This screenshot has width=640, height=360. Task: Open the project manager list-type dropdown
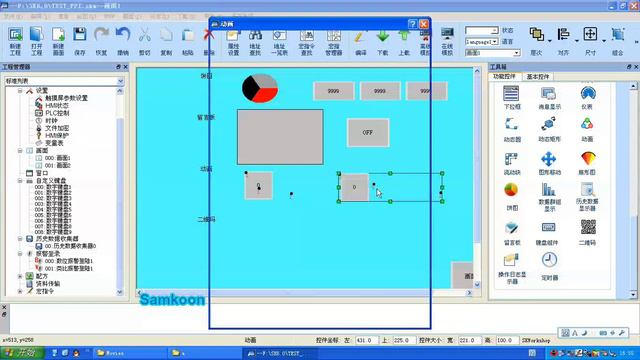[x=120, y=81]
